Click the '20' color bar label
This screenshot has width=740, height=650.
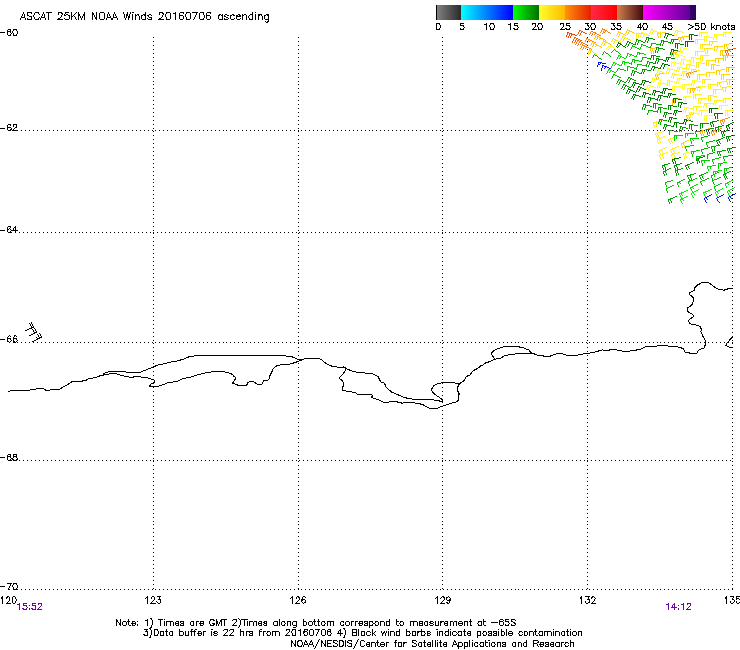click(x=537, y=27)
